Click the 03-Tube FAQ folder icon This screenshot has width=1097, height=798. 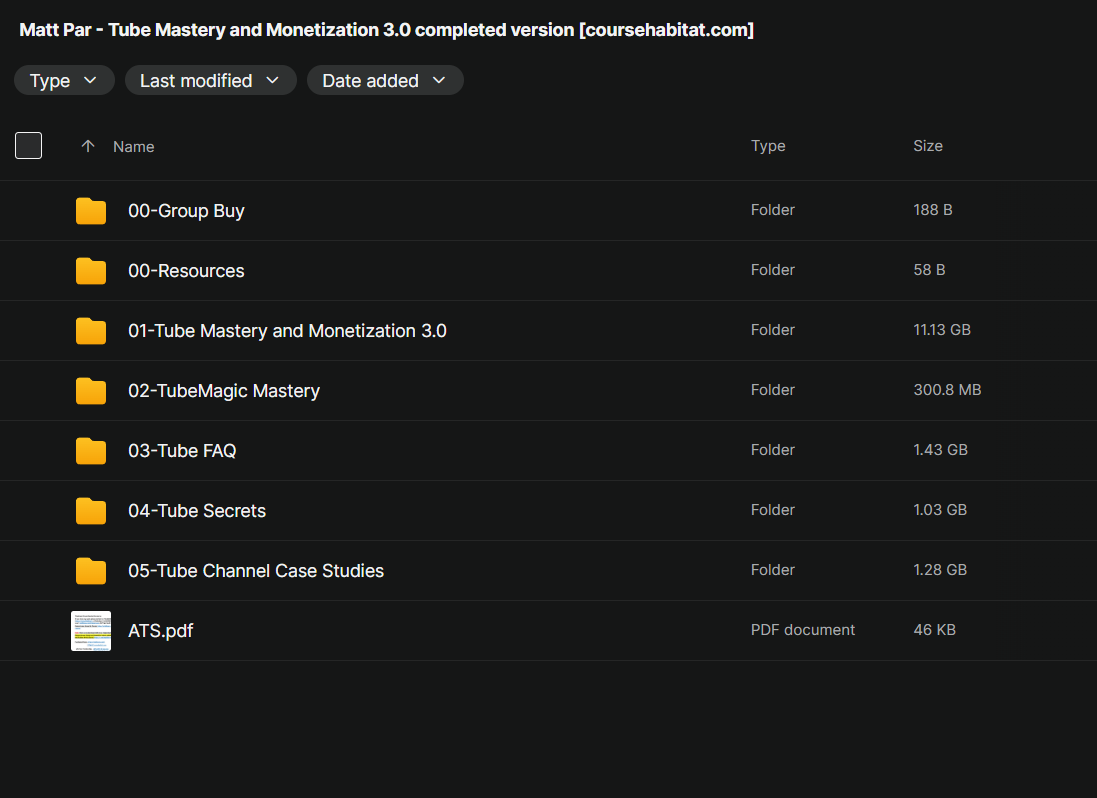tap(91, 451)
